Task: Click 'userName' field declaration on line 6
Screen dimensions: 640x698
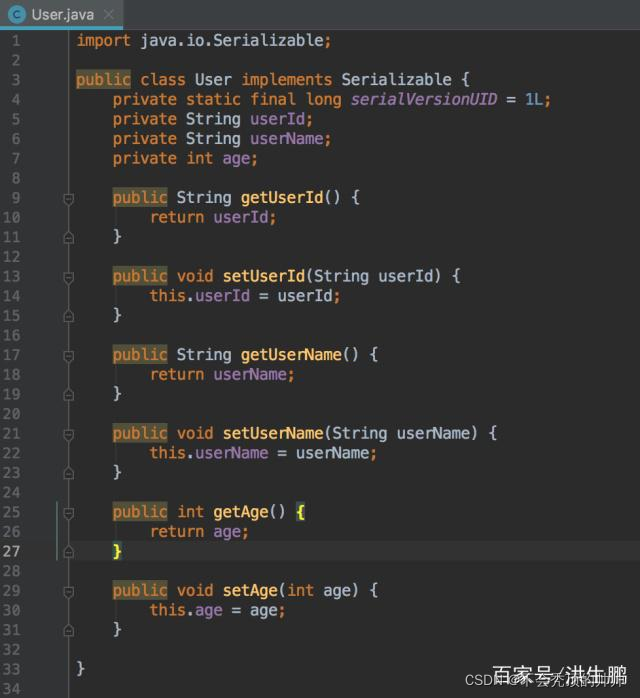Action: click(287, 138)
